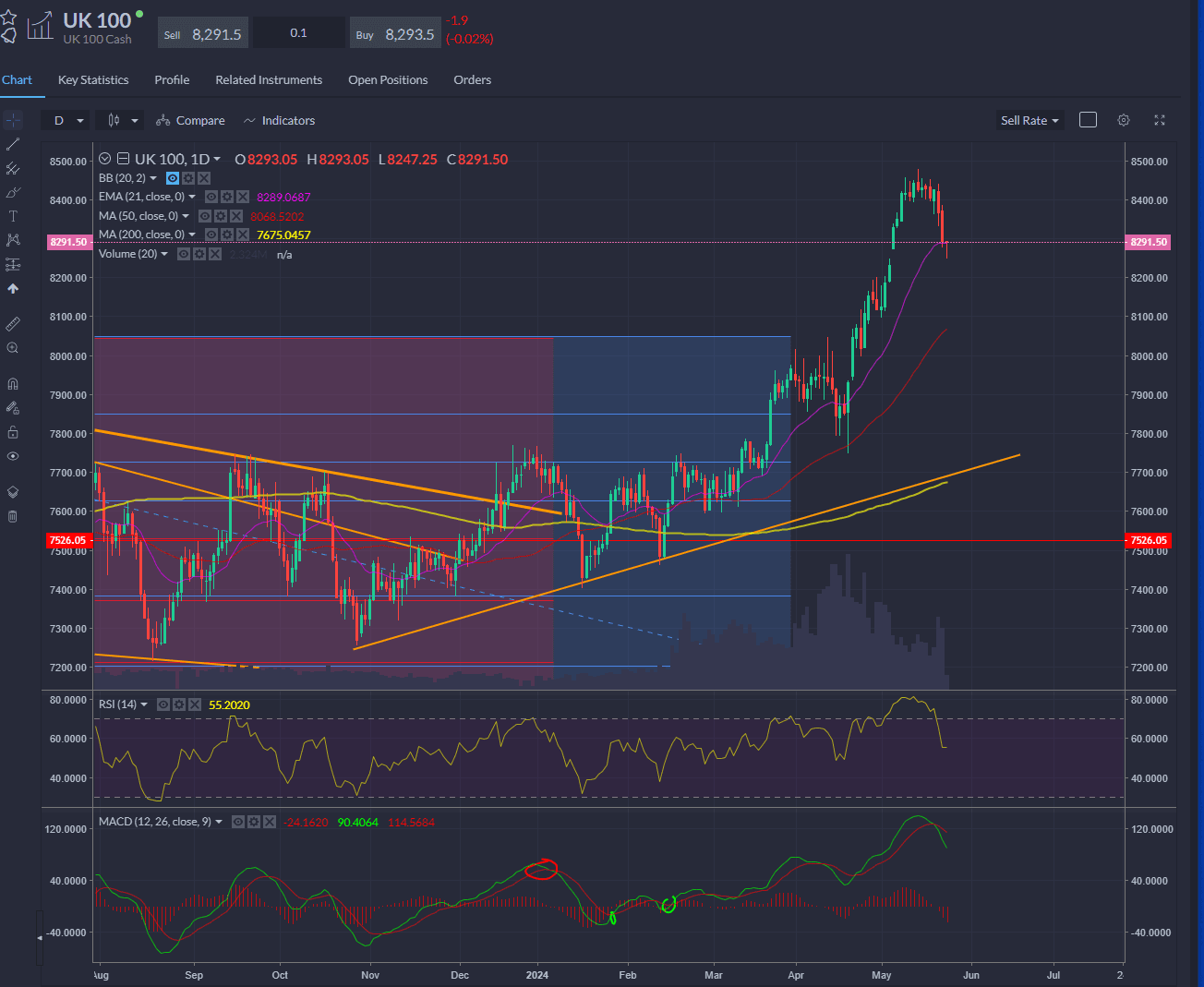Toggle MA (200) indicator visibility
Screen dimensions: 1204x987
pyautogui.click(x=211, y=235)
